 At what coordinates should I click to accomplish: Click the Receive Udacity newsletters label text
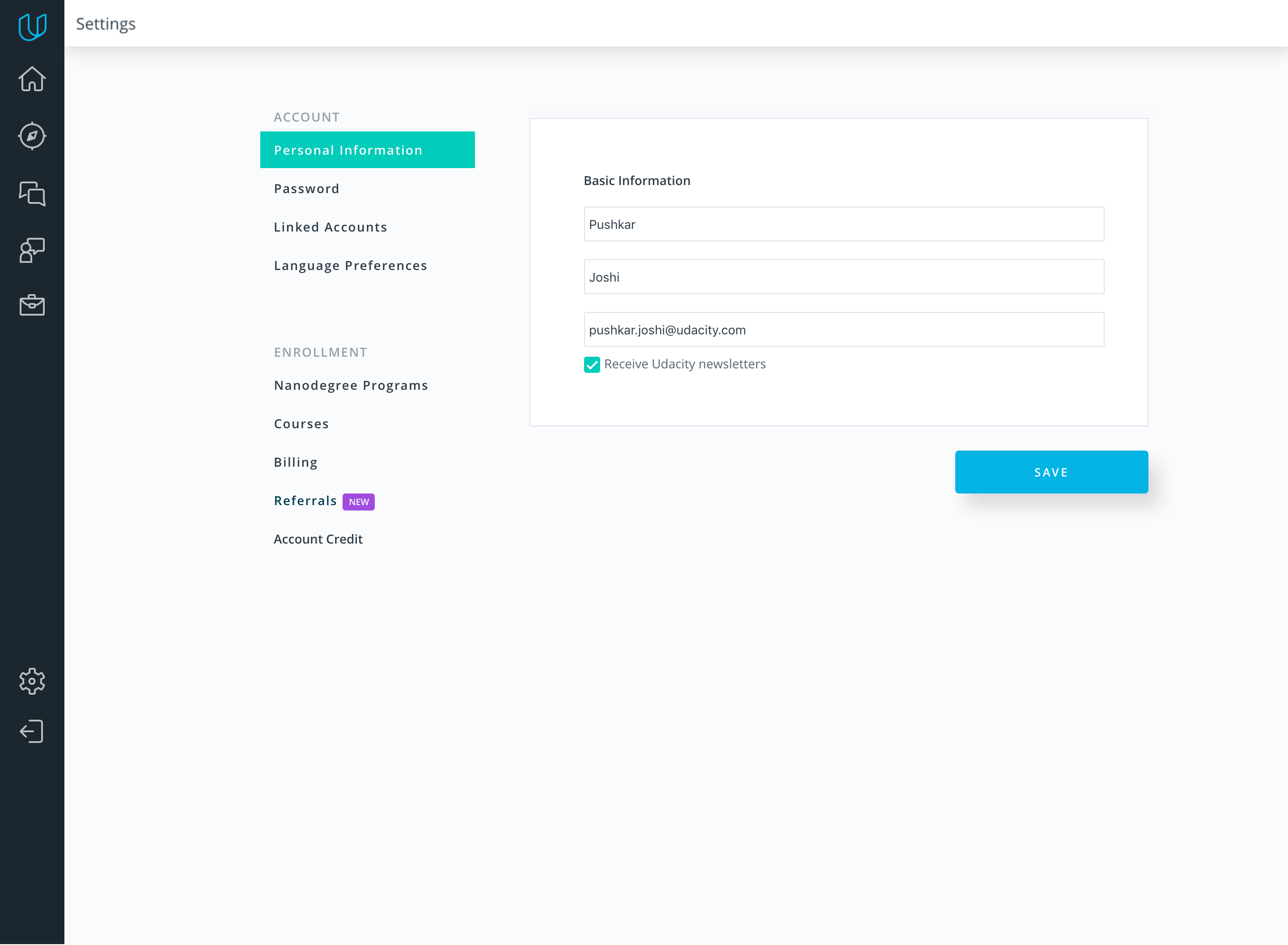(685, 364)
